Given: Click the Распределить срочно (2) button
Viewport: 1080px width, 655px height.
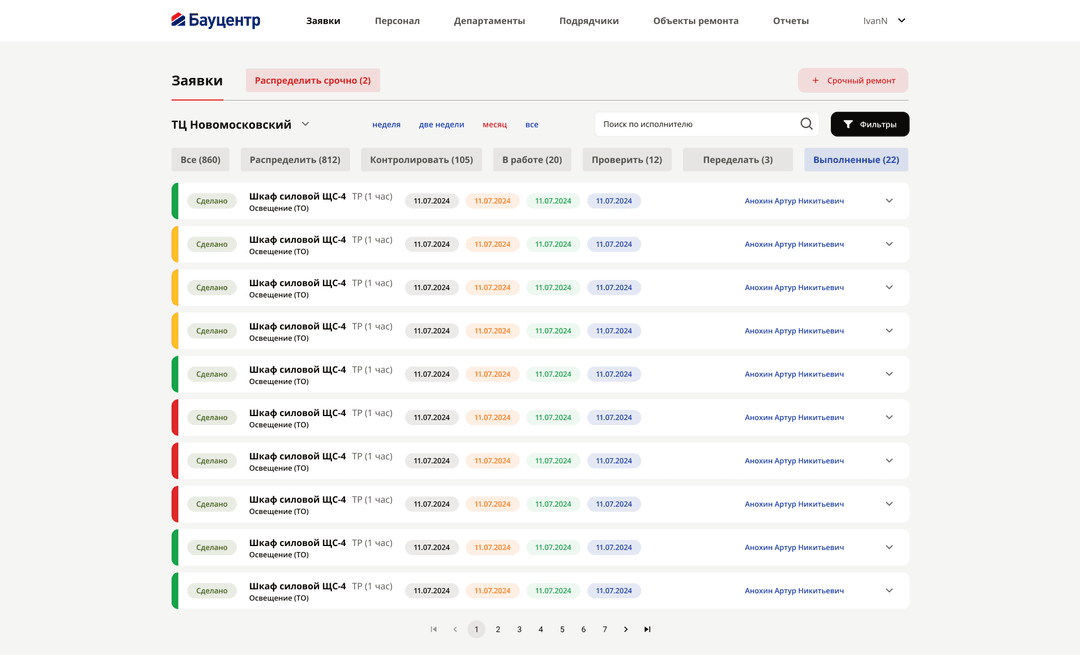Looking at the screenshot, I should pyautogui.click(x=312, y=80).
